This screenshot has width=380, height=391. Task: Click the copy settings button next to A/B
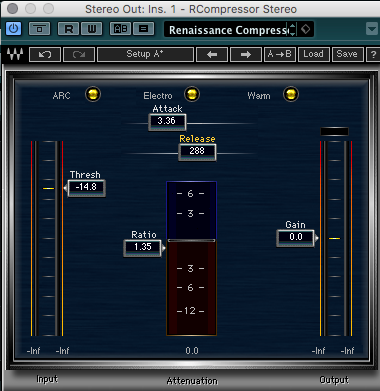coord(144,29)
